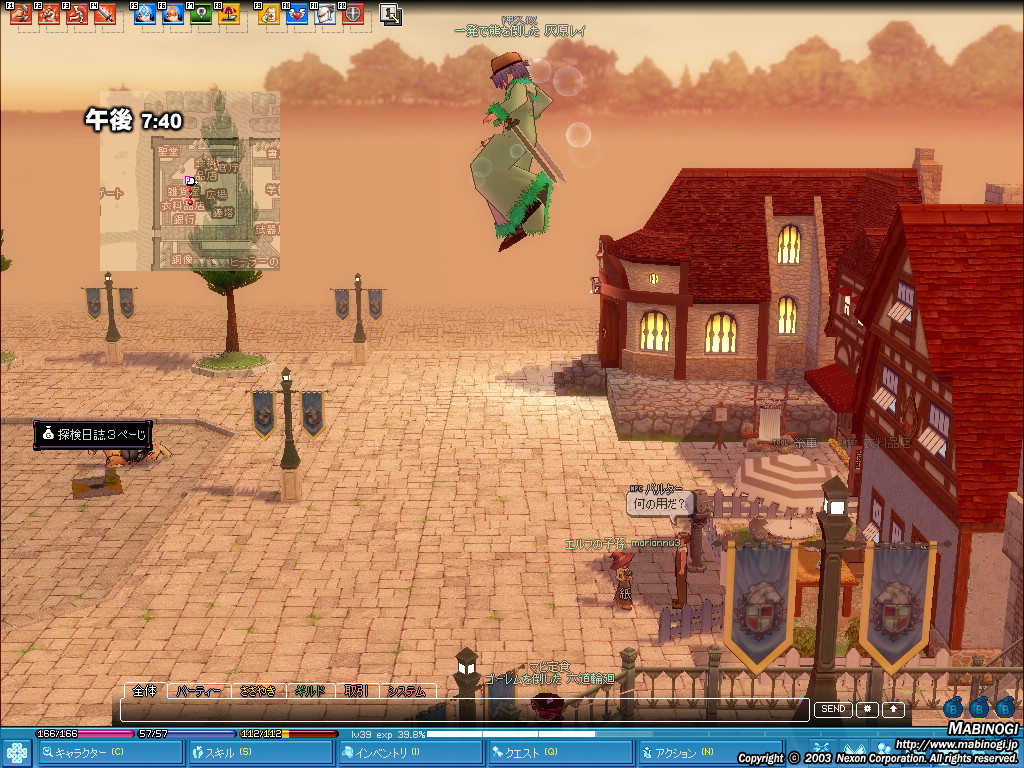Open the アクション (N) menu
The width and height of the screenshot is (1024, 768).
point(711,753)
